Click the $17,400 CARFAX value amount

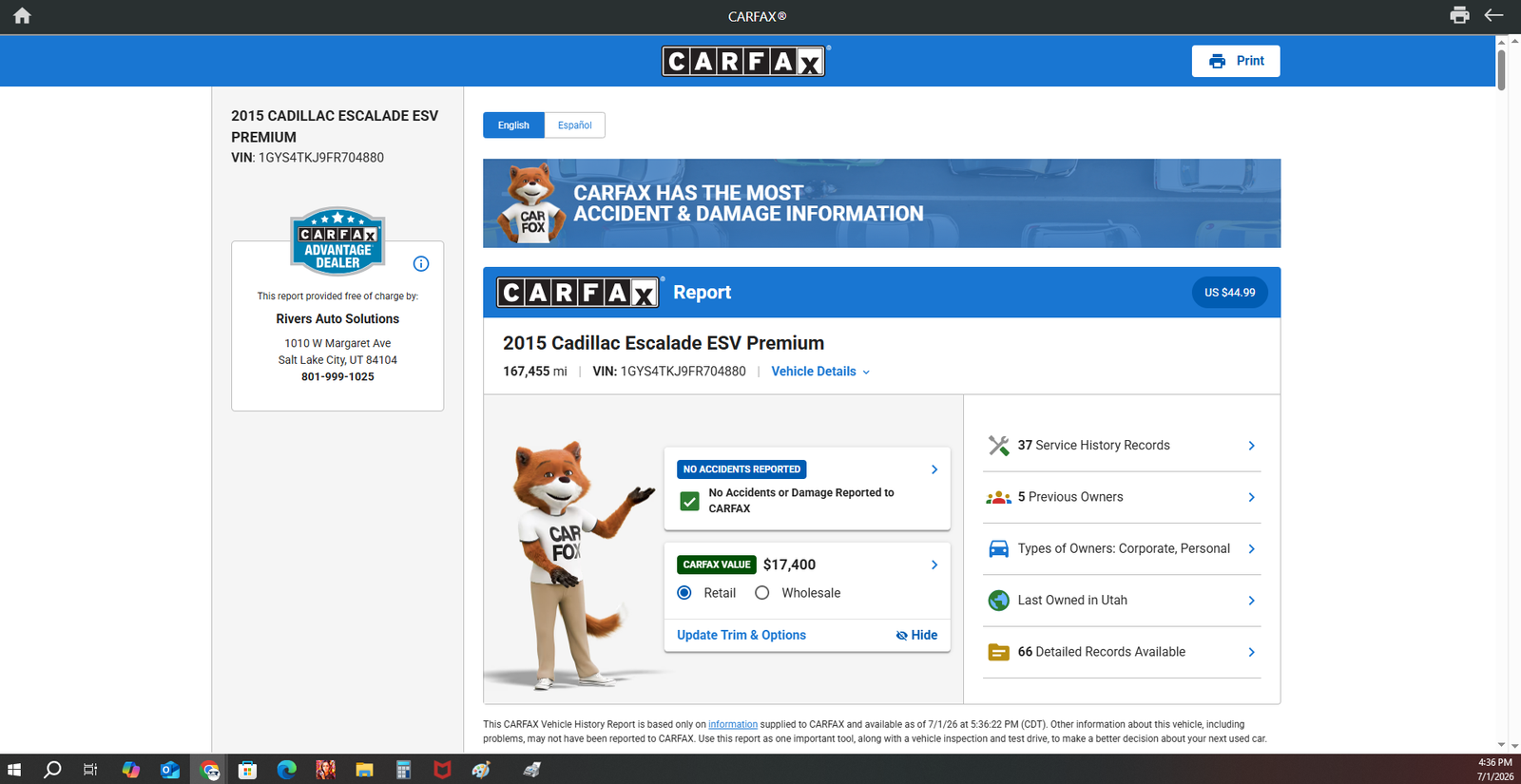pos(789,564)
